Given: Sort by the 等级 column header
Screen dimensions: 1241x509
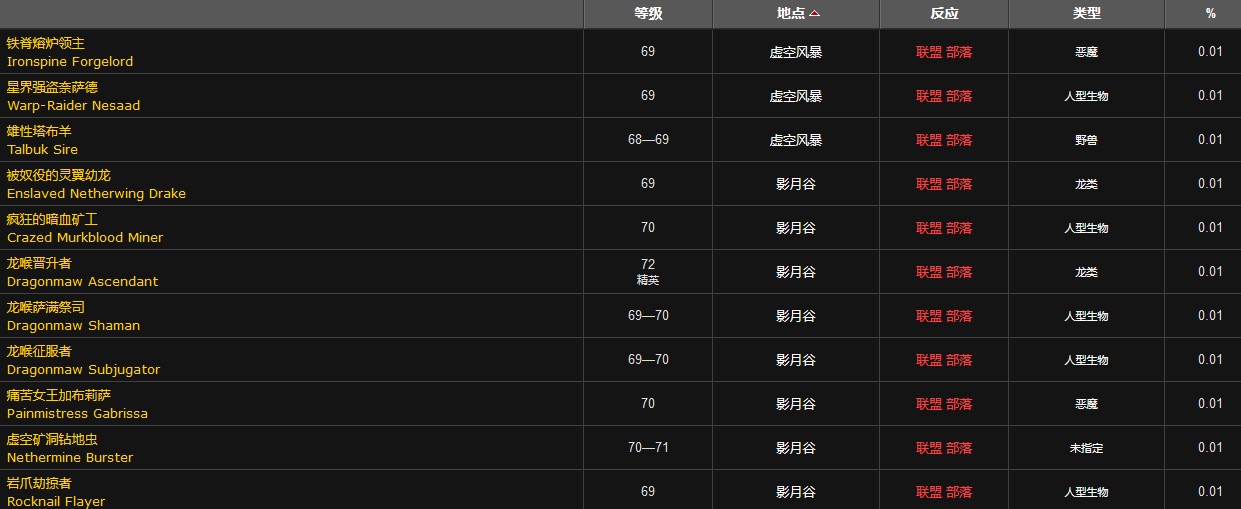Looking at the screenshot, I should click(648, 14).
